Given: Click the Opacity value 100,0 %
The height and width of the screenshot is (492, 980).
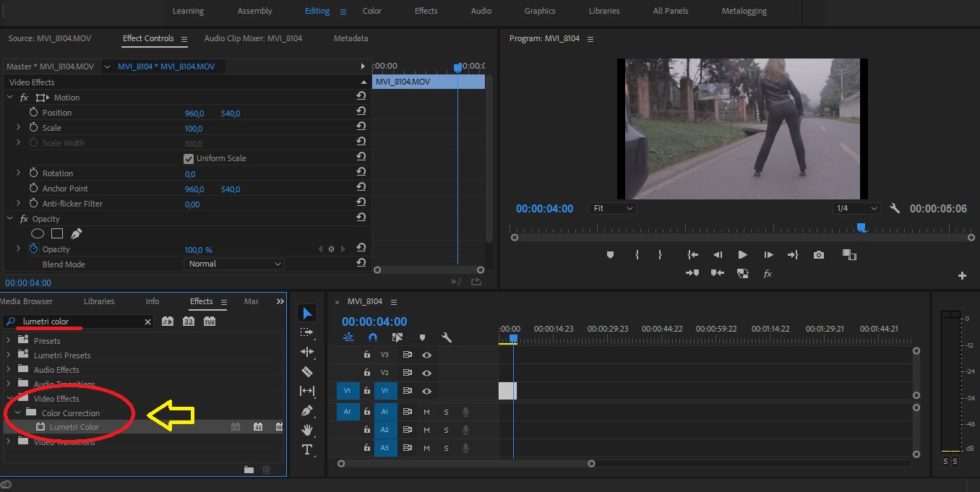Looking at the screenshot, I should tap(198, 249).
